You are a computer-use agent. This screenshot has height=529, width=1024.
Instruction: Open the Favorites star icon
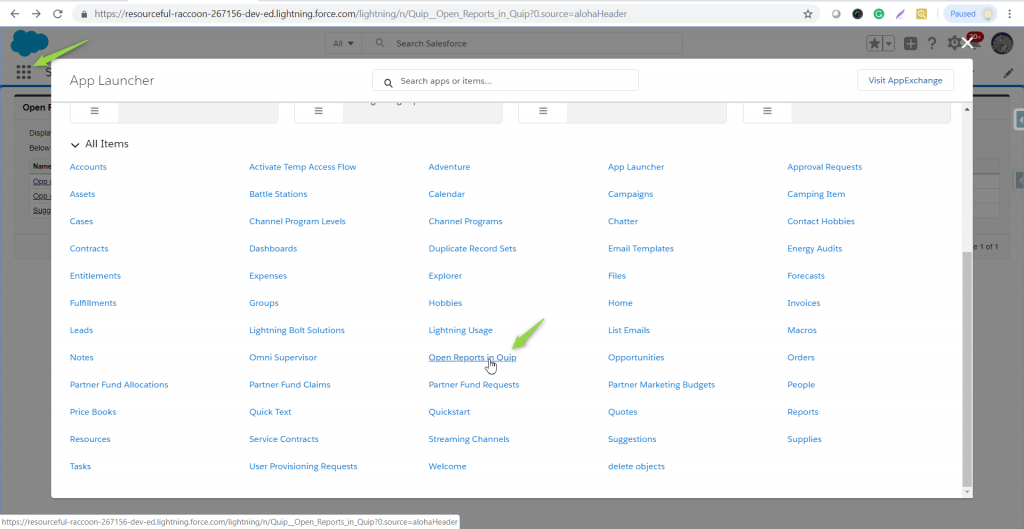pos(874,44)
